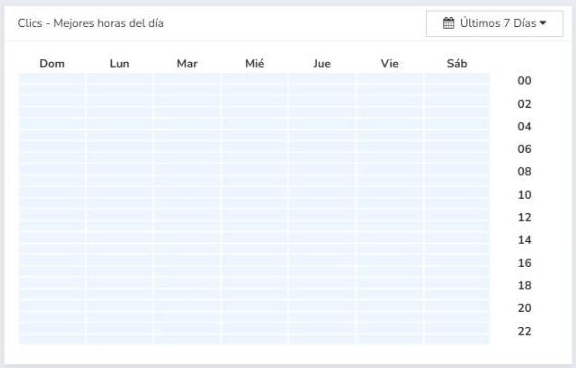Viewport: 576px width, 368px height.
Task: Click the 02 hour label
Action: tap(524, 104)
